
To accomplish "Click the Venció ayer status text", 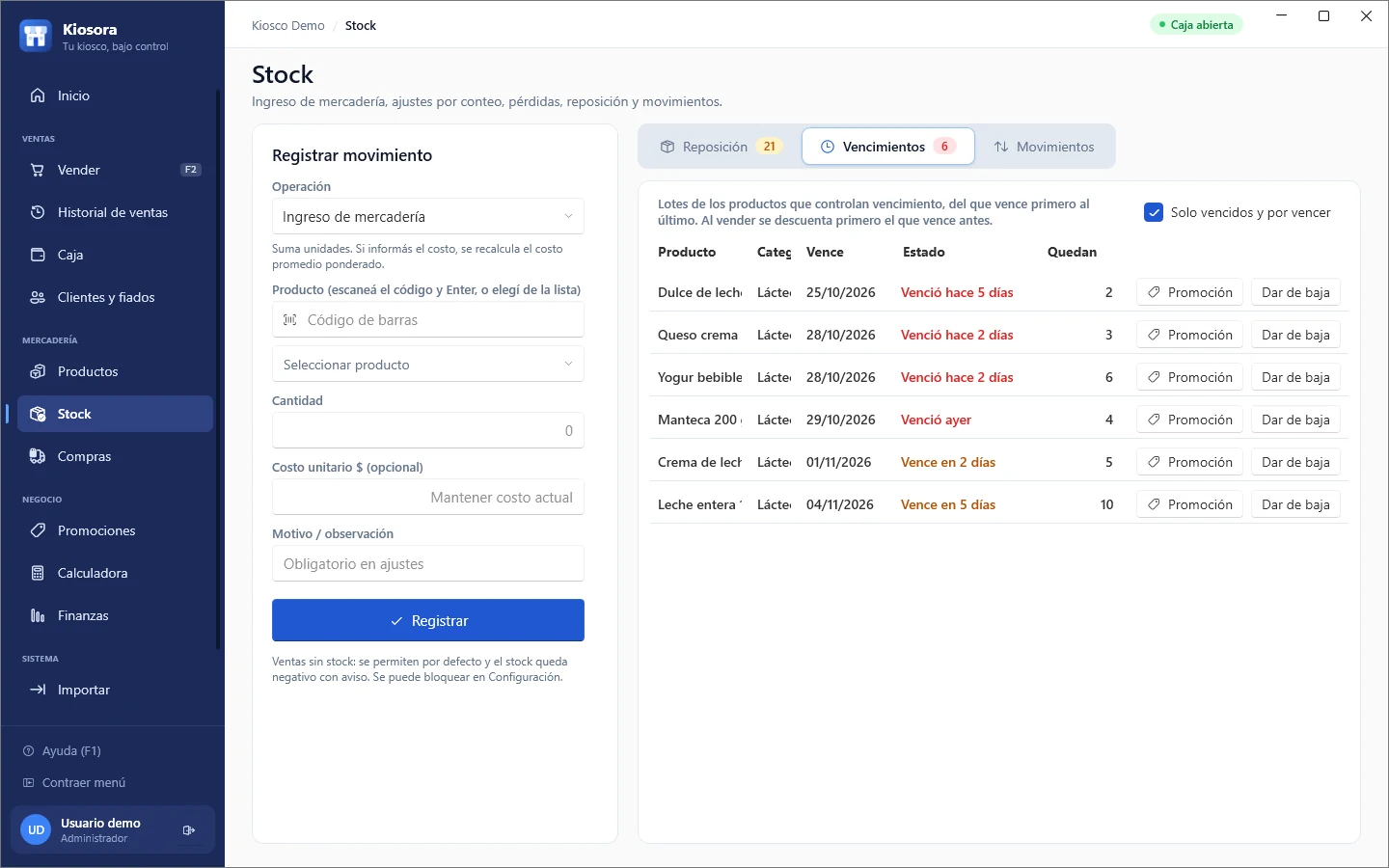I will 936,420.
